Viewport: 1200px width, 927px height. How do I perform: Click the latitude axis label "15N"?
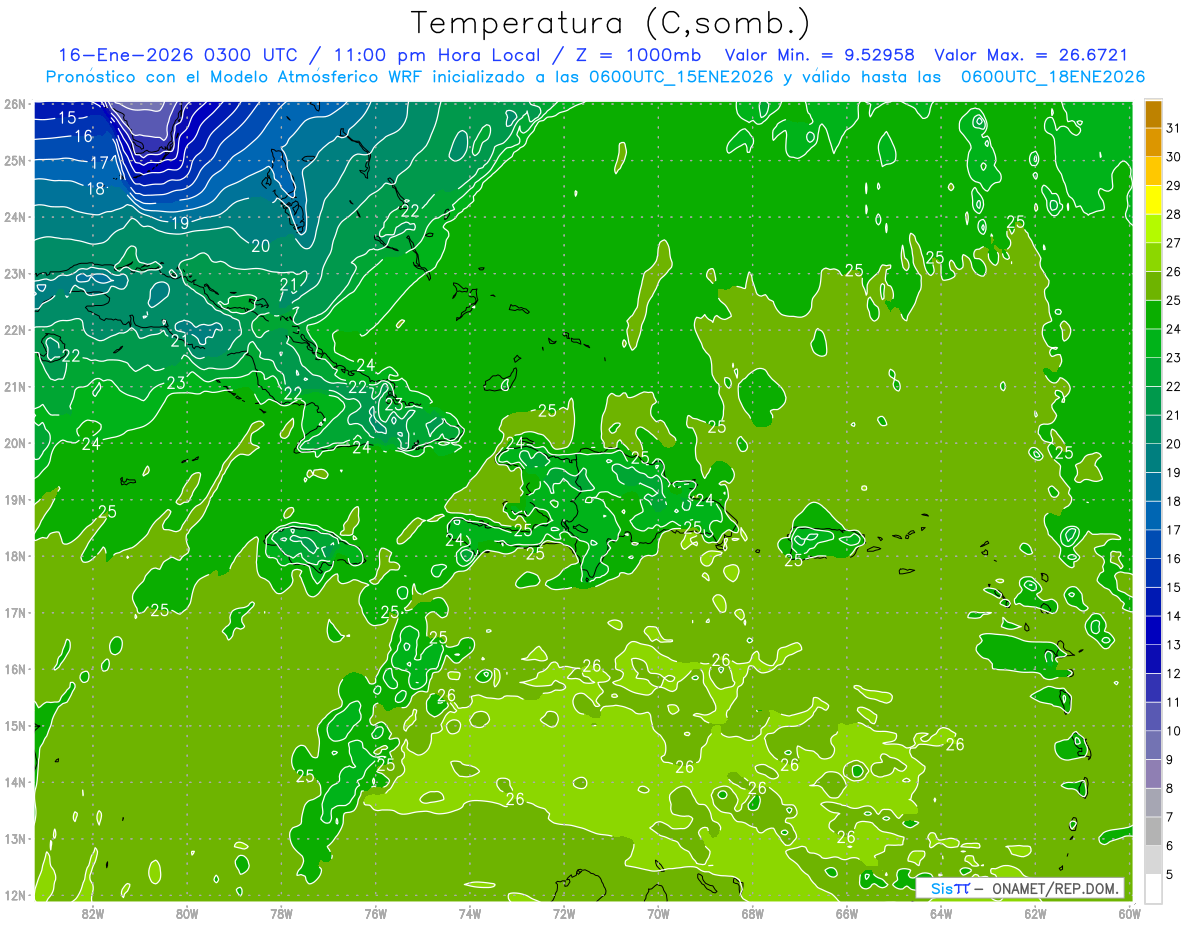14,725
